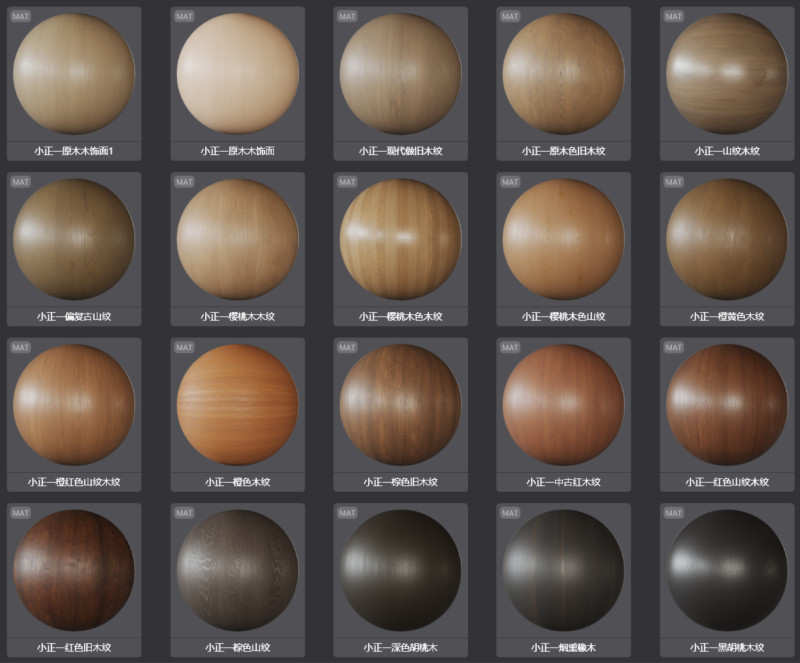Choose the 小正—棕色旧木纹 sphere preview
The height and width of the screenshot is (663, 800).
401,405
